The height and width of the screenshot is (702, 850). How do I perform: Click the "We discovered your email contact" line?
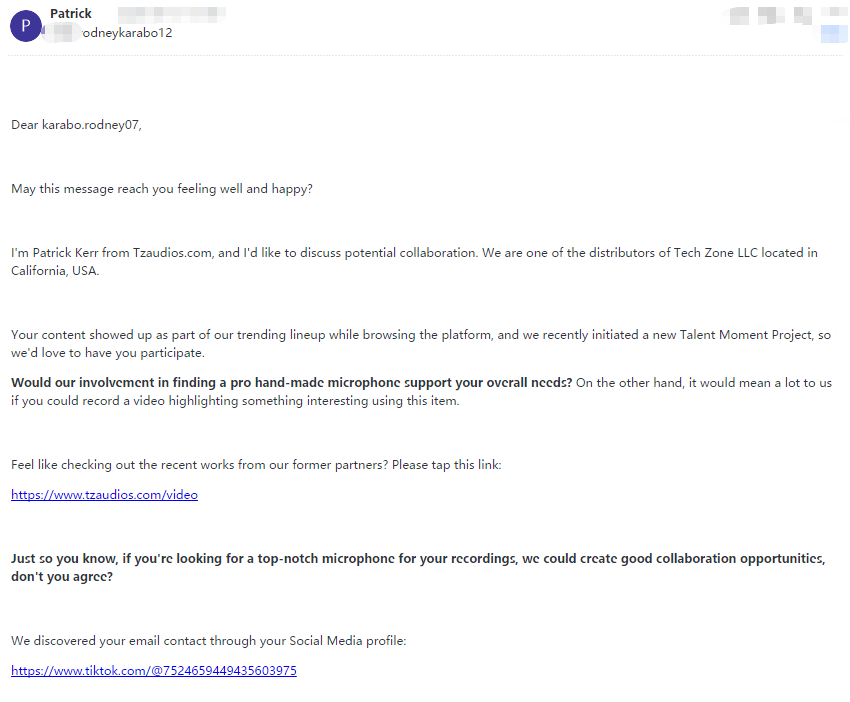208,641
